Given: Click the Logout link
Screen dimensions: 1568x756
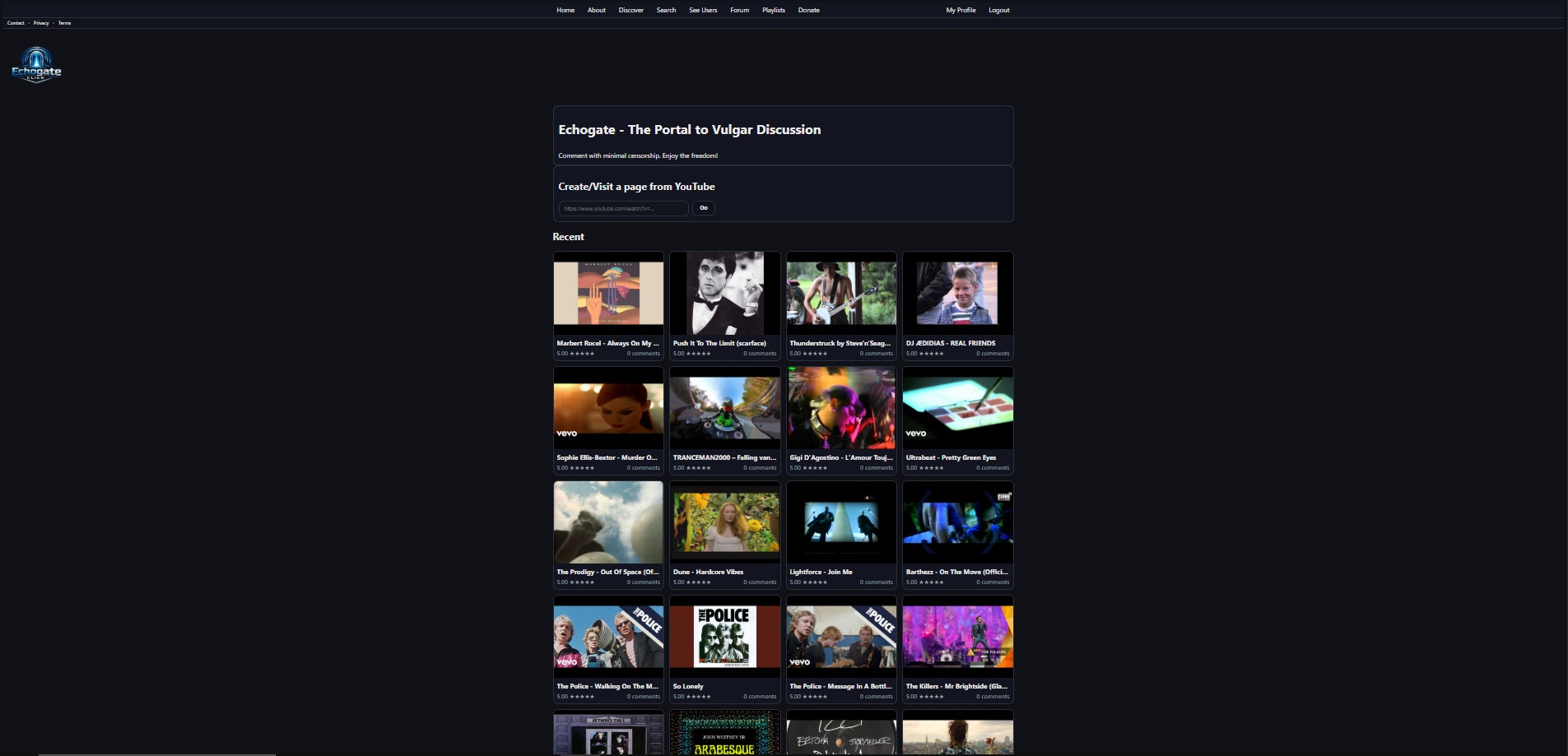Looking at the screenshot, I should coord(998,10).
